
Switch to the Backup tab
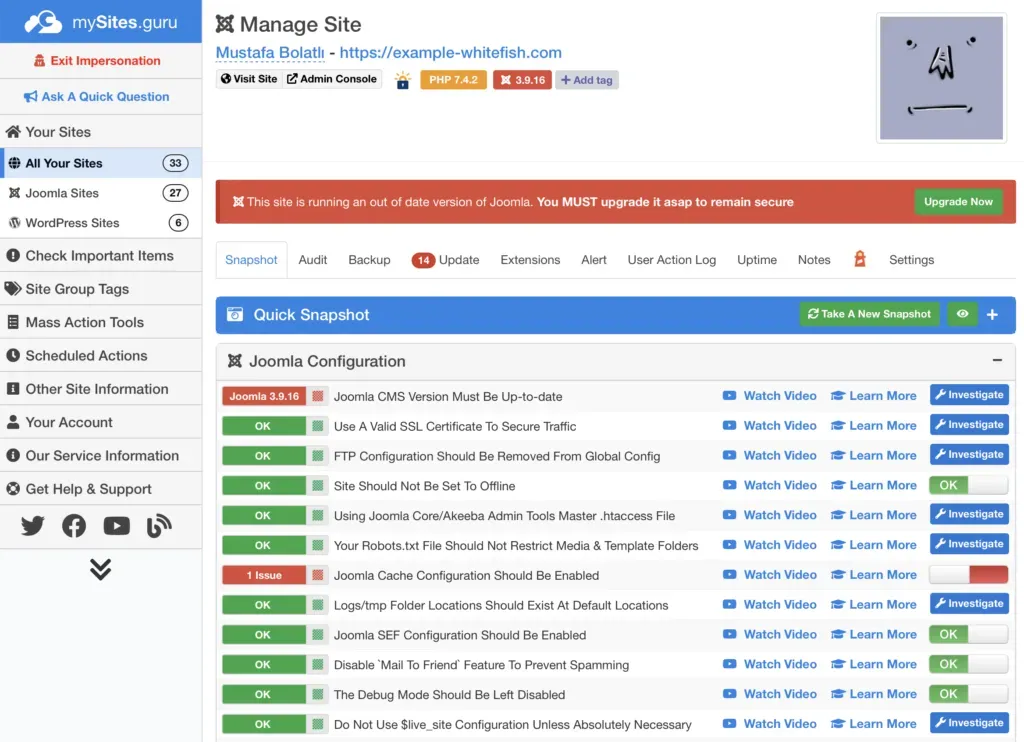(x=369, y=259)
